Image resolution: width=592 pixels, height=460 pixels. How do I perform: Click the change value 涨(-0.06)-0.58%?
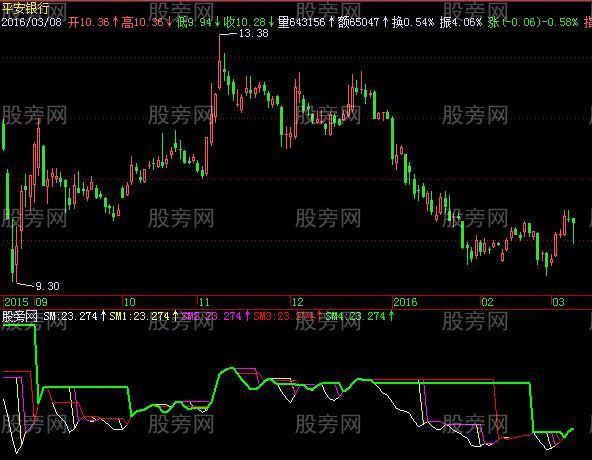pos(532,22)
